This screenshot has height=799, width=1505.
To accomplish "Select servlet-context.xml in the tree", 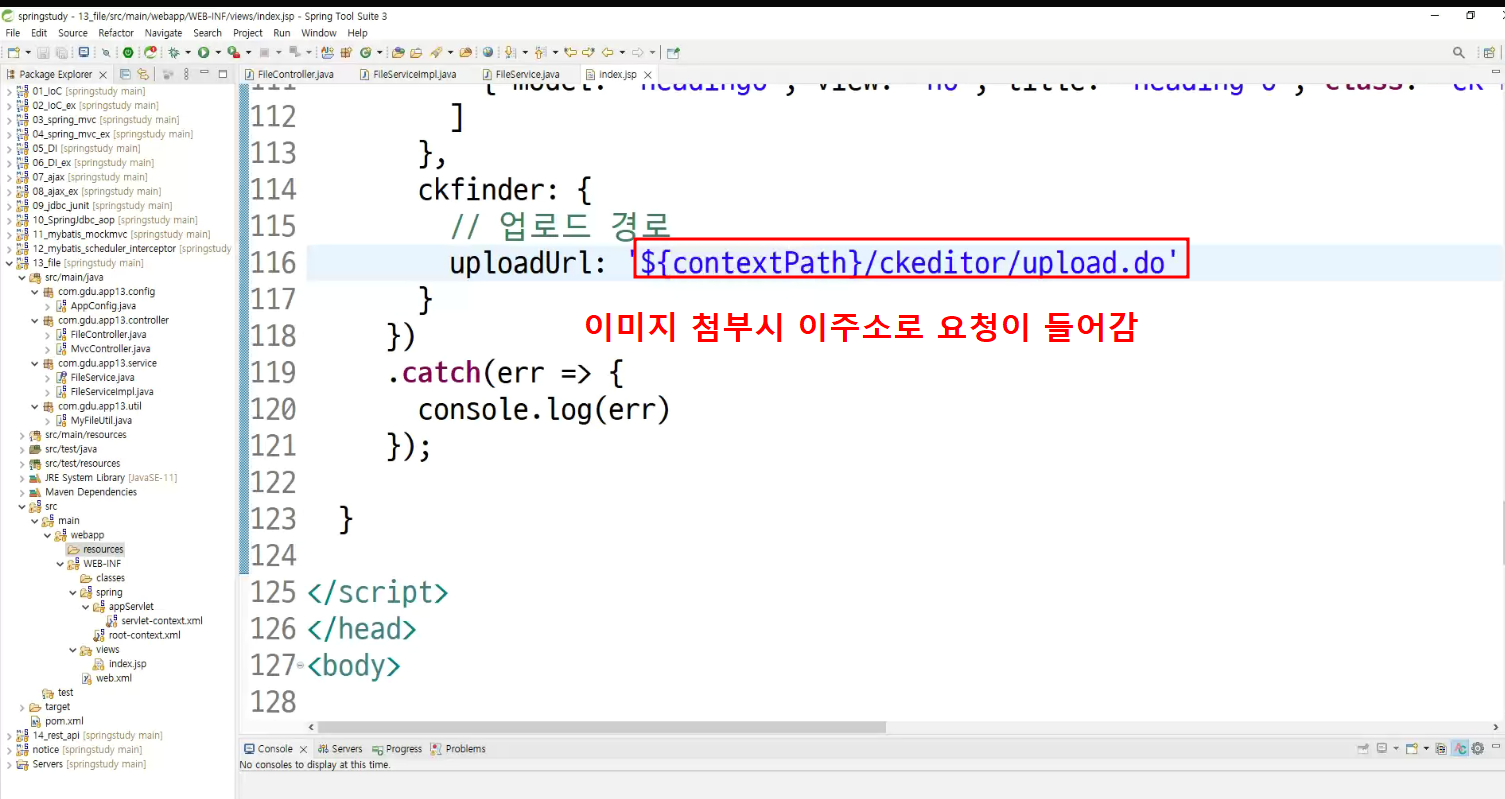I will 155,621.
